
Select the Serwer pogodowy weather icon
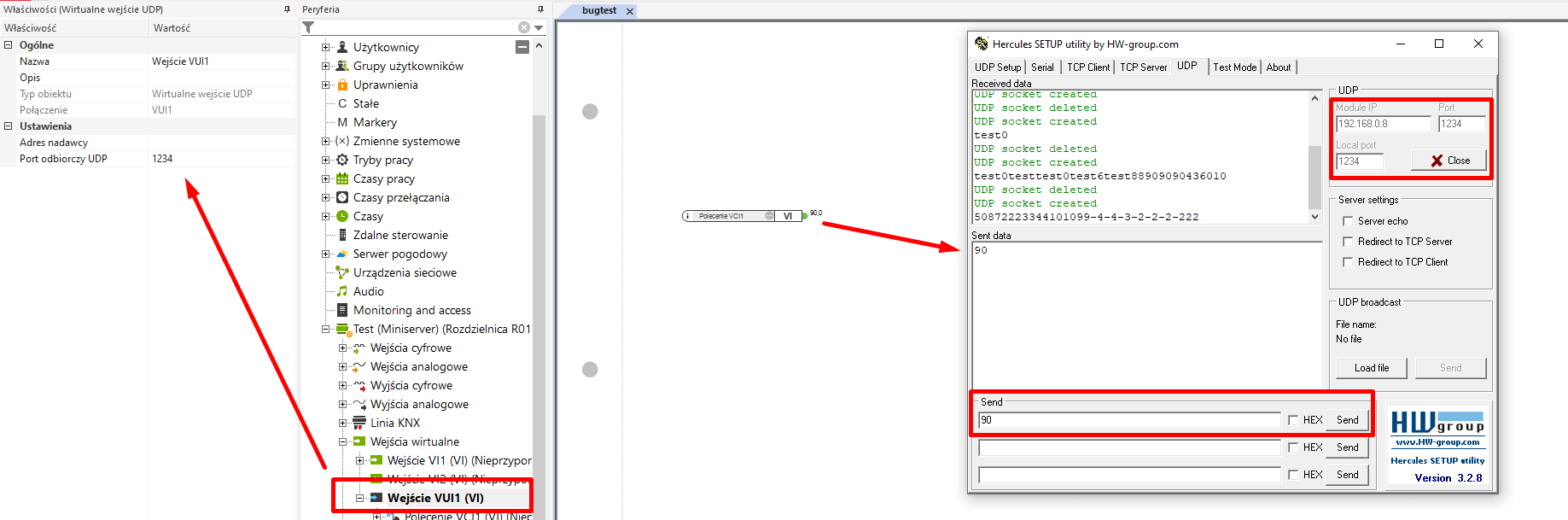click(x=342, y=254)
